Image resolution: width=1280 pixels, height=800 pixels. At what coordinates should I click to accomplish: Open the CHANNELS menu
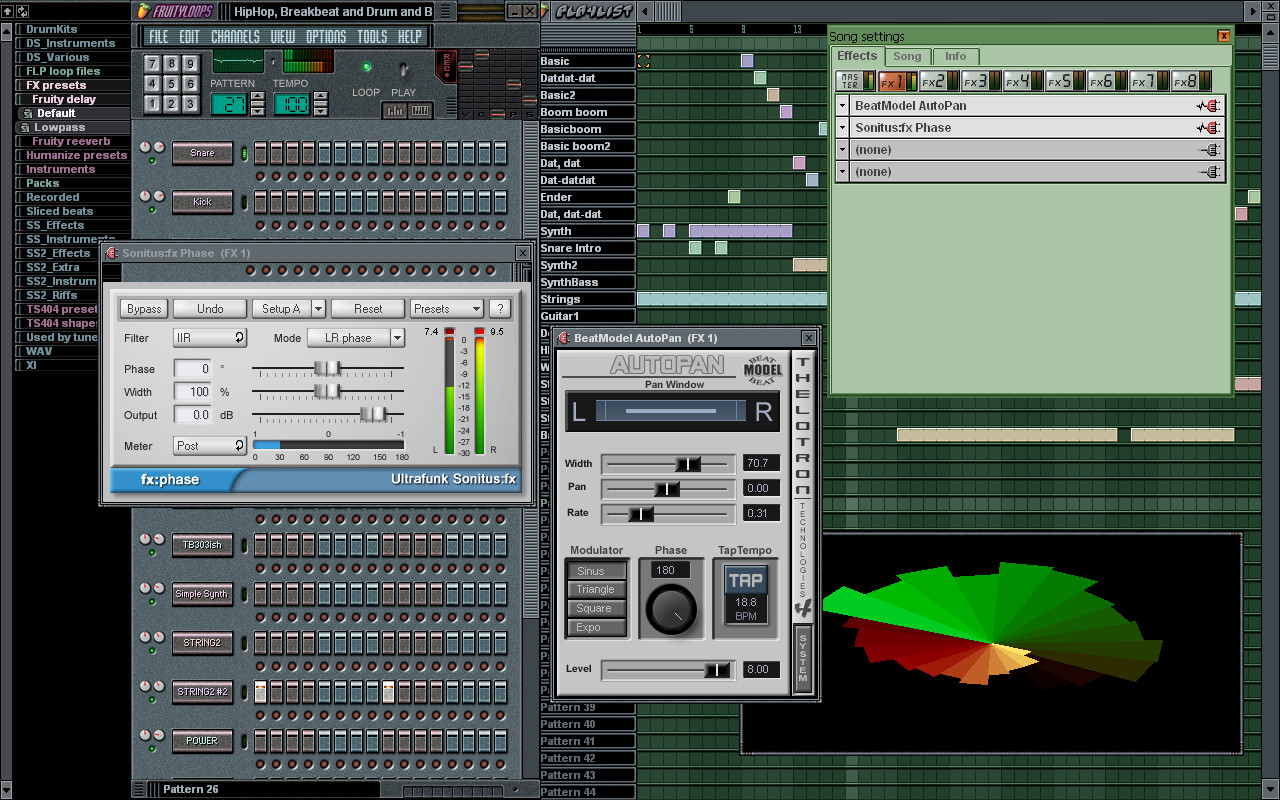235,37
